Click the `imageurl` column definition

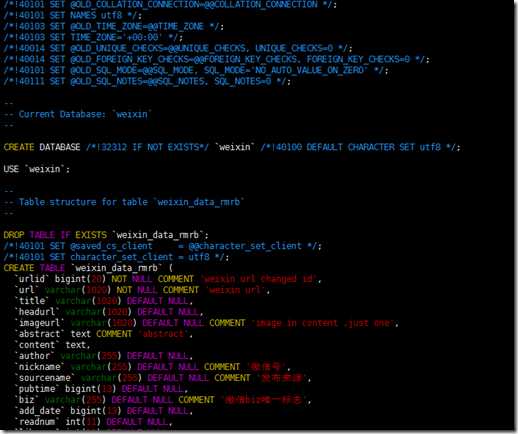pyautogui.click(x=206, y=323)
